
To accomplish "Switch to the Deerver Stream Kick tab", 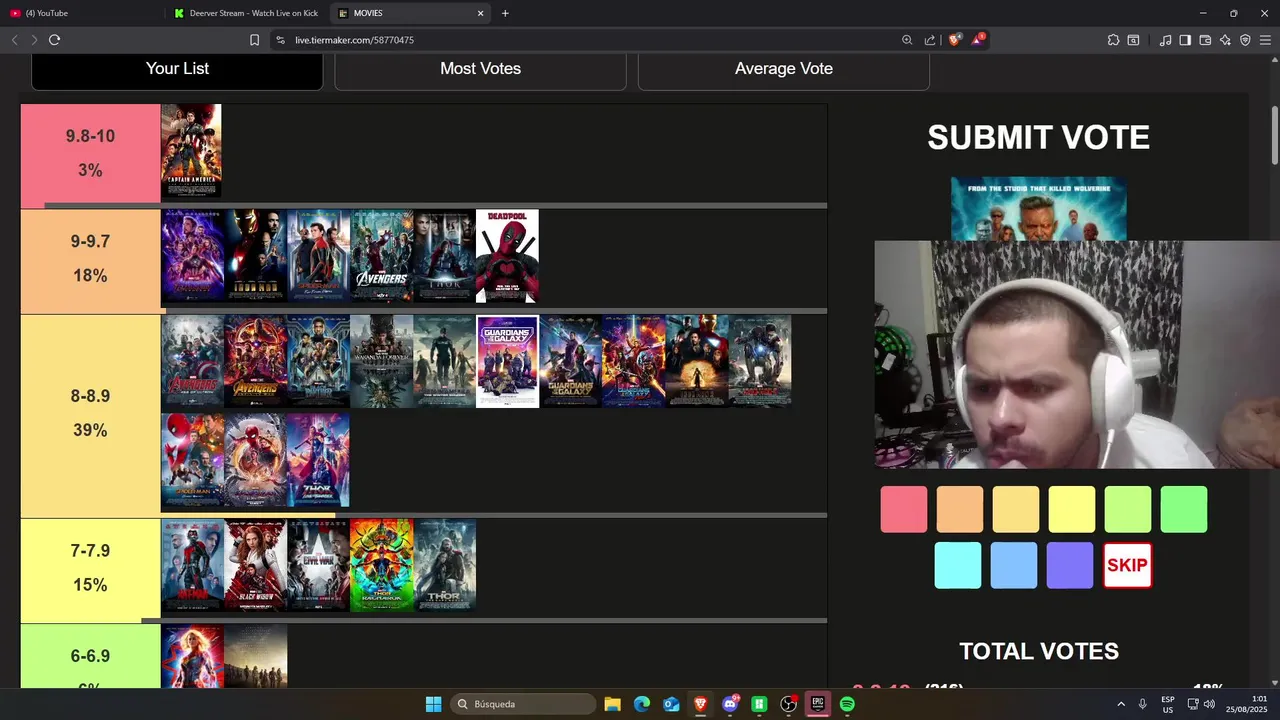I will [246, 13].
